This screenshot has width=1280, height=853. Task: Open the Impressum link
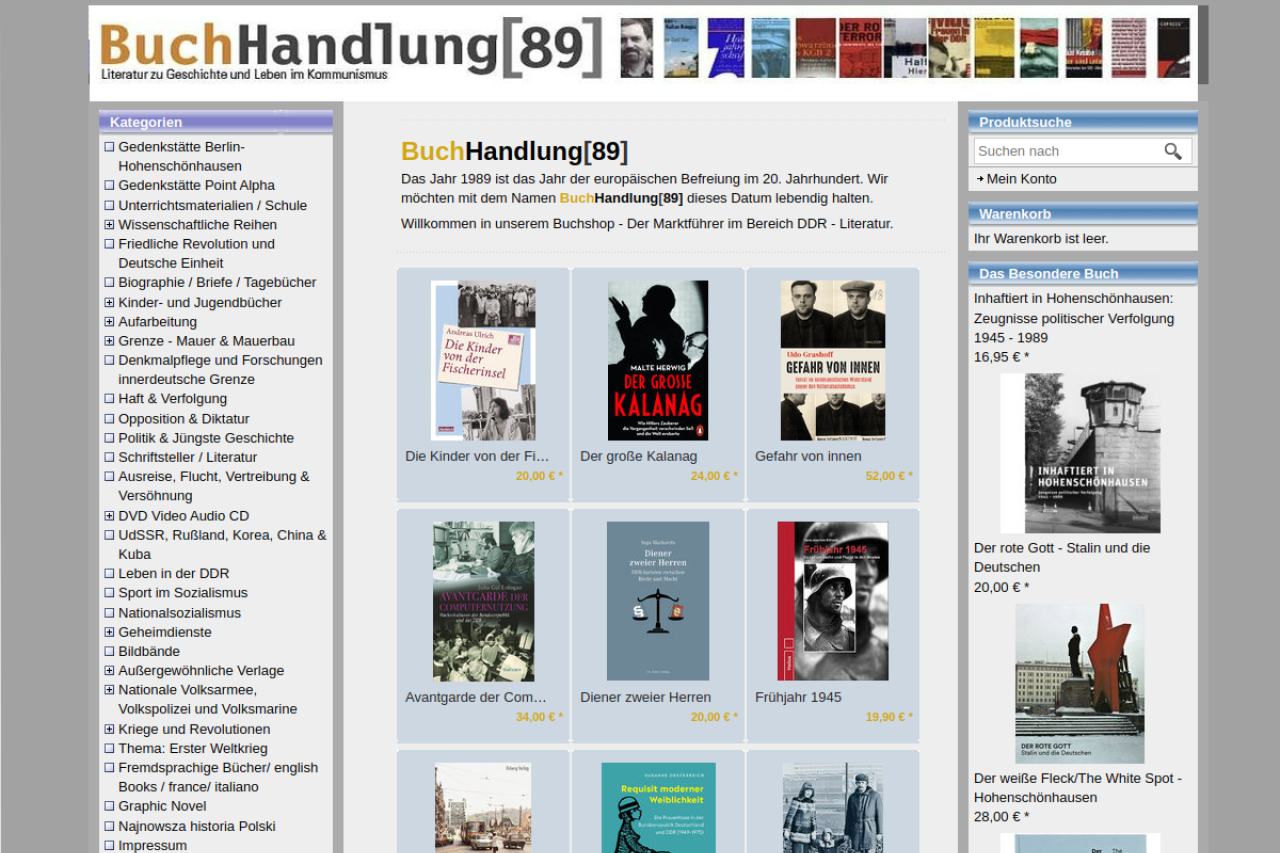[x=153, y=845]
